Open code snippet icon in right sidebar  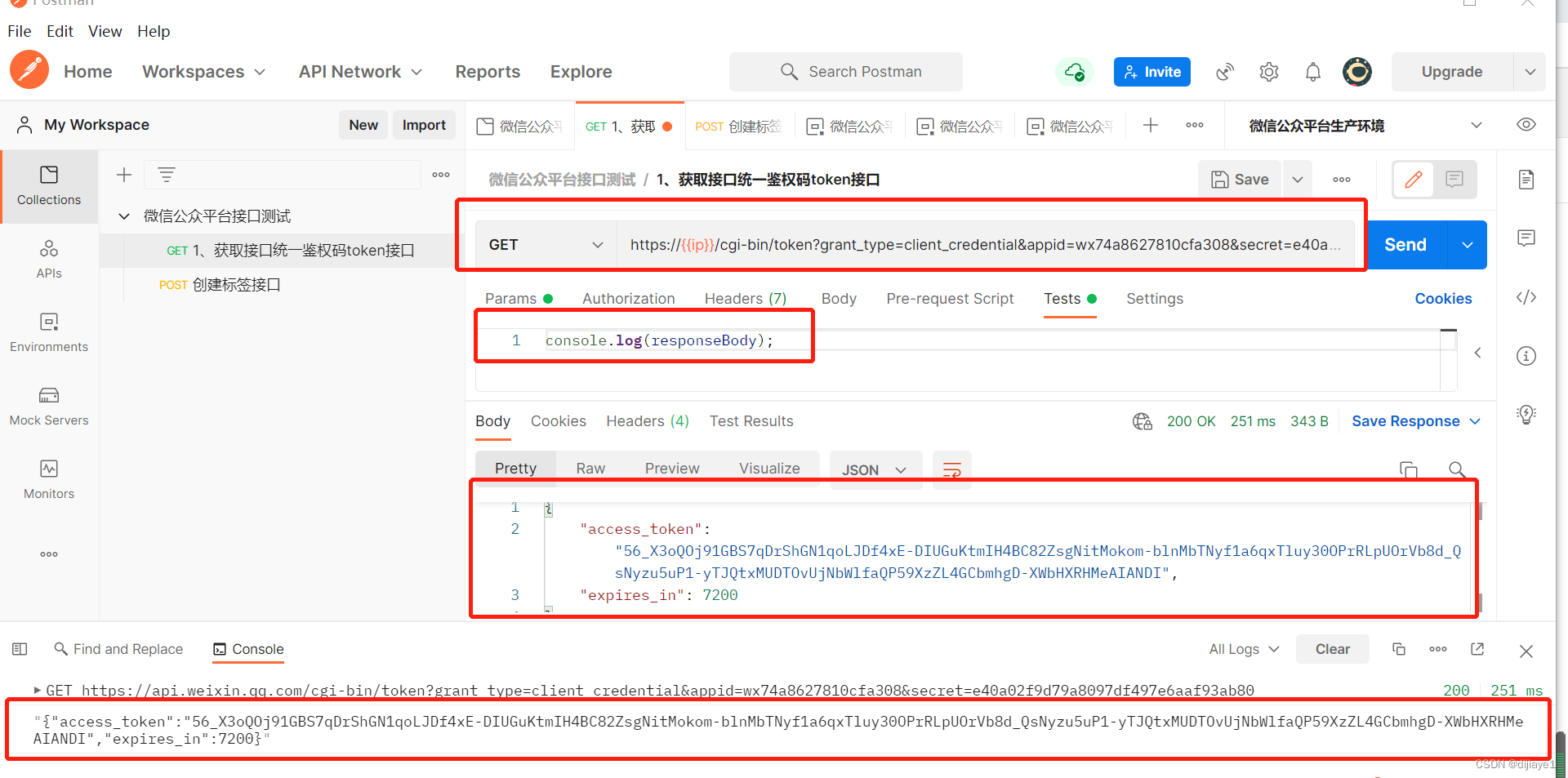click(1526, 297)
